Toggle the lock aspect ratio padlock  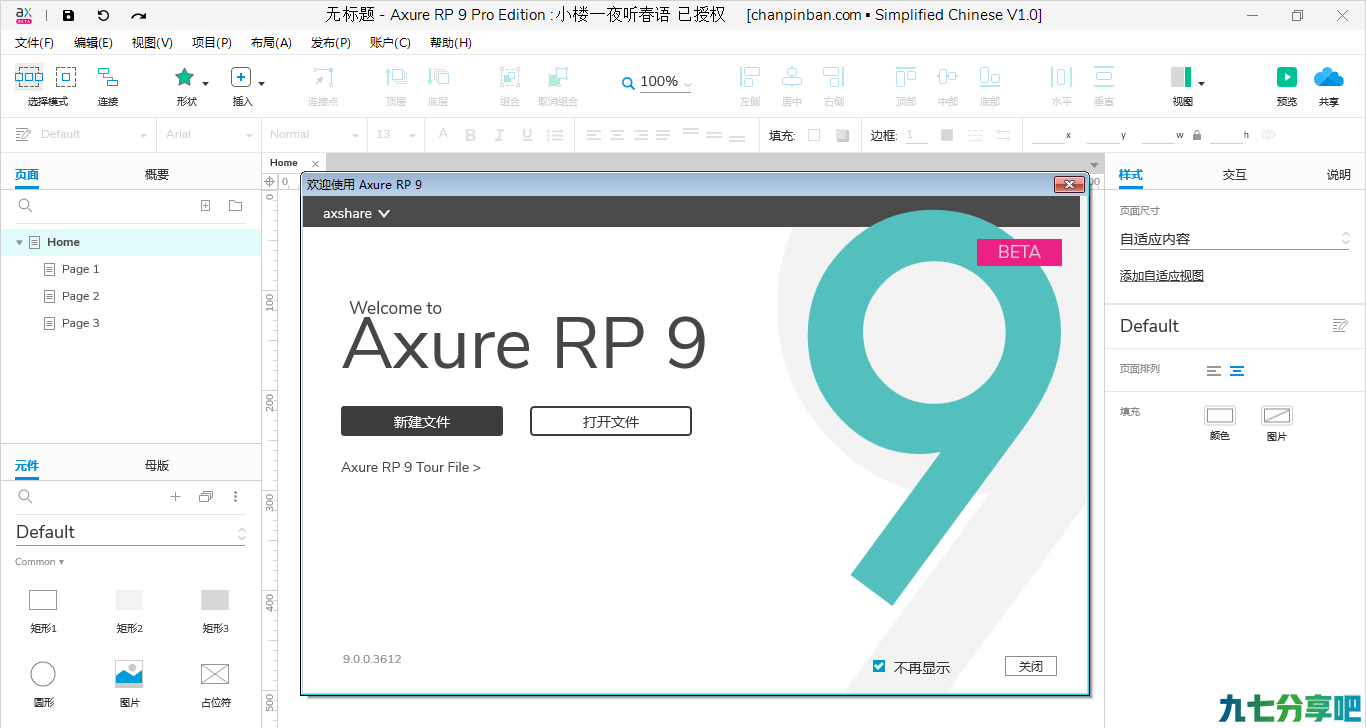pyautogui.click(x=1196, y=135)
